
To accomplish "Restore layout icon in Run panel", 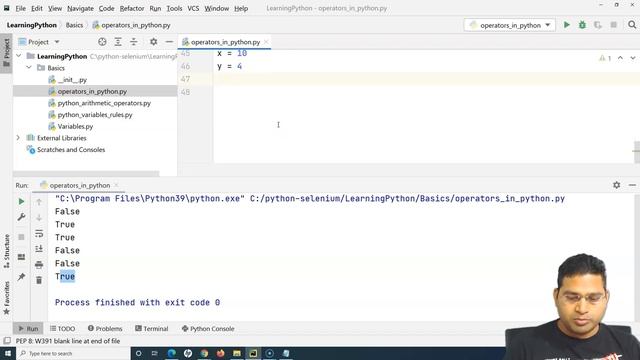I will point(21,257).
